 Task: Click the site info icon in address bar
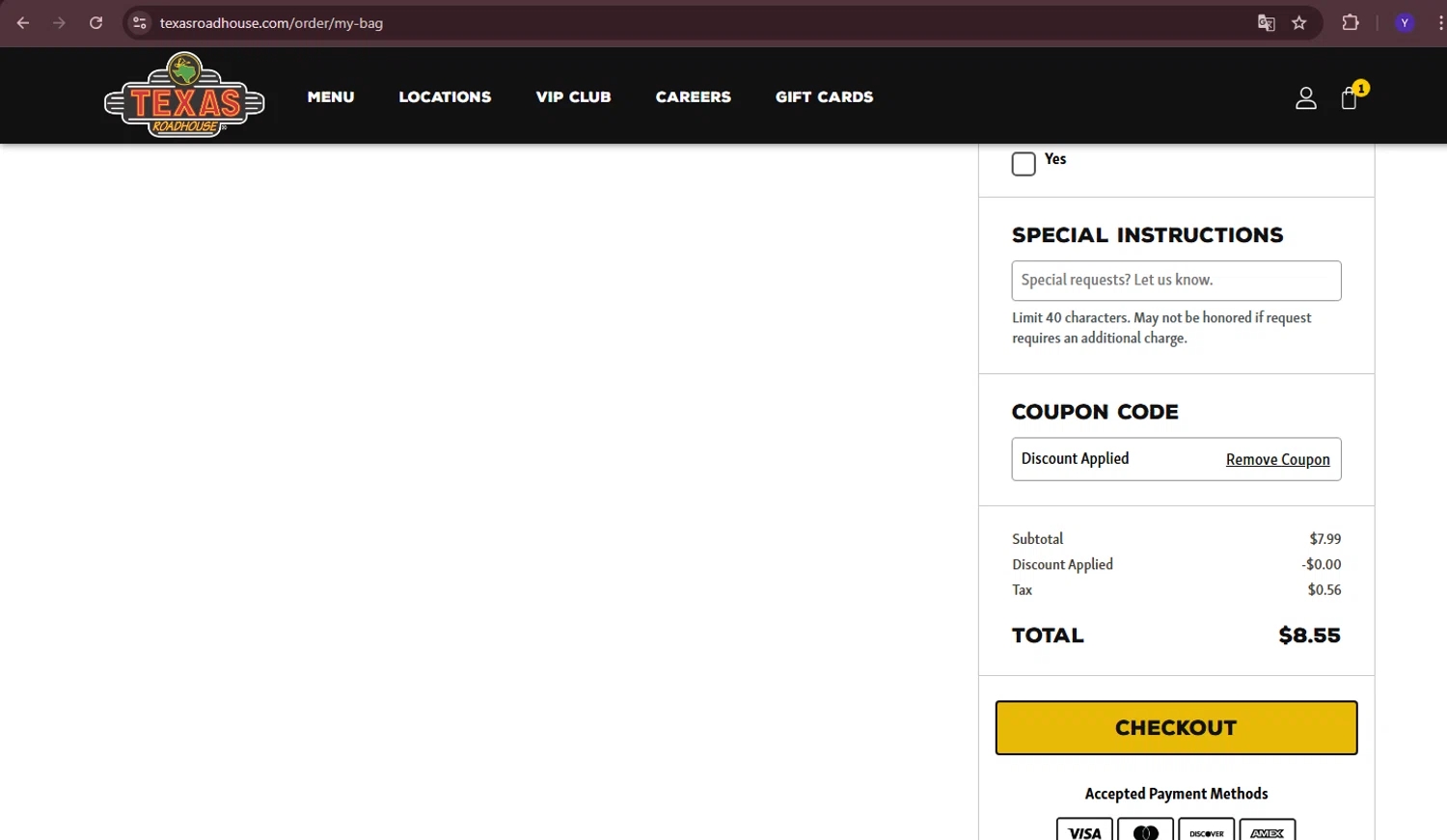pyautogui.click(x=140, y=22)
